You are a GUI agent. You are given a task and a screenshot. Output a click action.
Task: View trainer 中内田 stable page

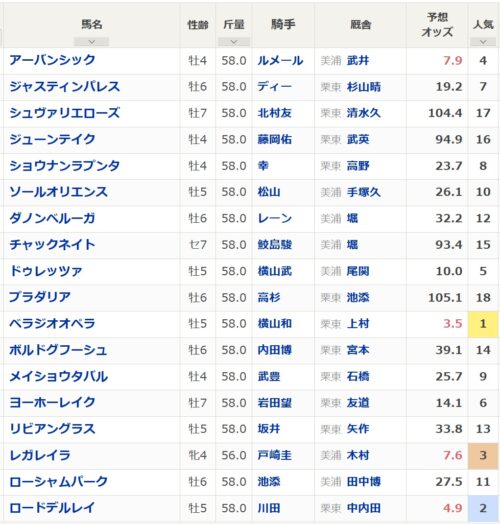pos(364,508)
